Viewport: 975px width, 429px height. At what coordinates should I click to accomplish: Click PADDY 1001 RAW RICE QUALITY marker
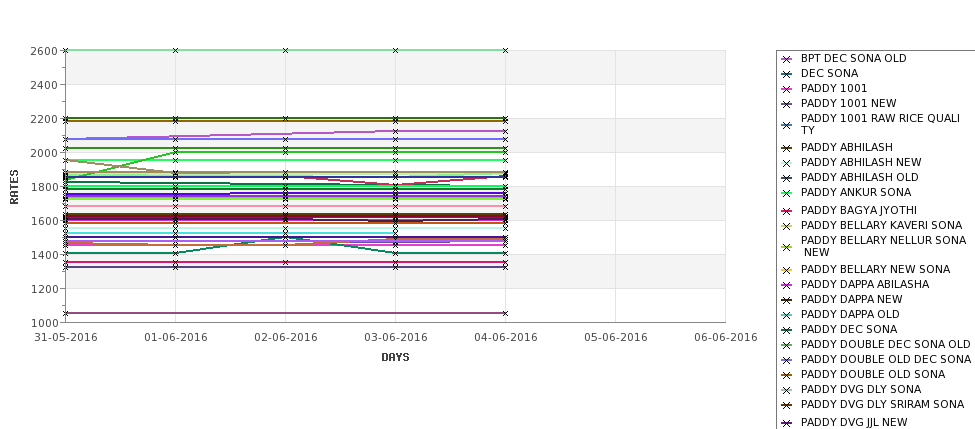pos(787,125)
